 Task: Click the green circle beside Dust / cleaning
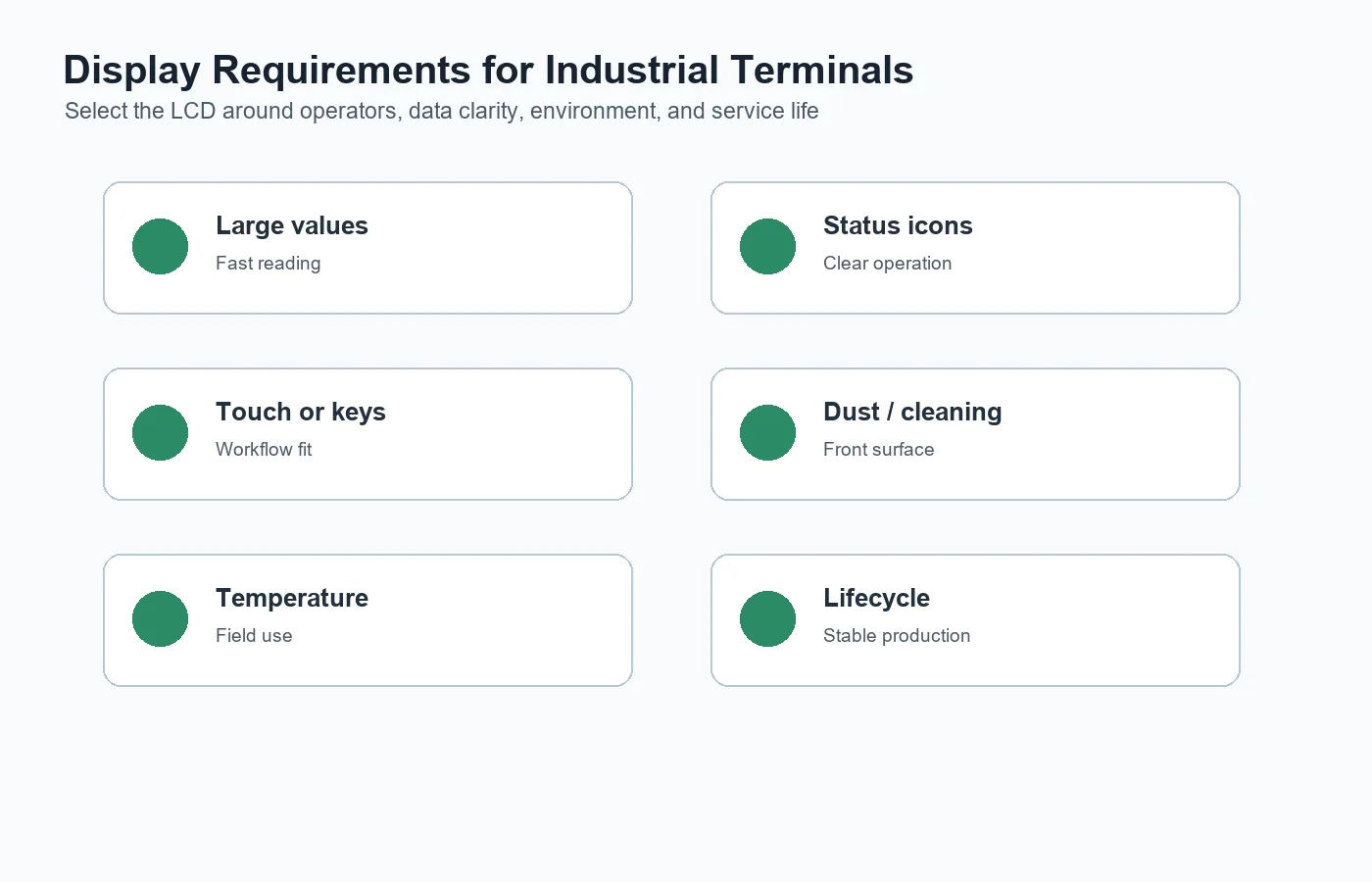(767, 432)
